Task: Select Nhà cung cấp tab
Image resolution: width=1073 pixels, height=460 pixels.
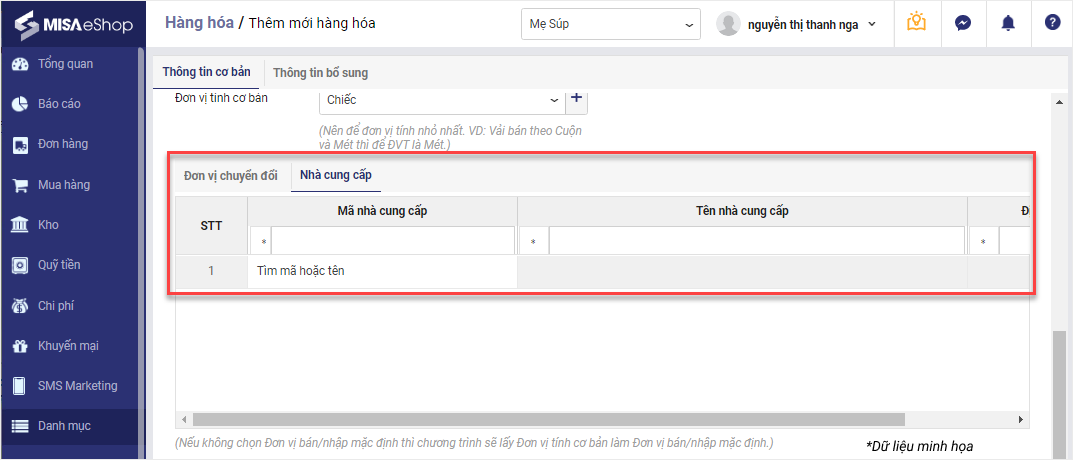Action: (x=336, y=175)
